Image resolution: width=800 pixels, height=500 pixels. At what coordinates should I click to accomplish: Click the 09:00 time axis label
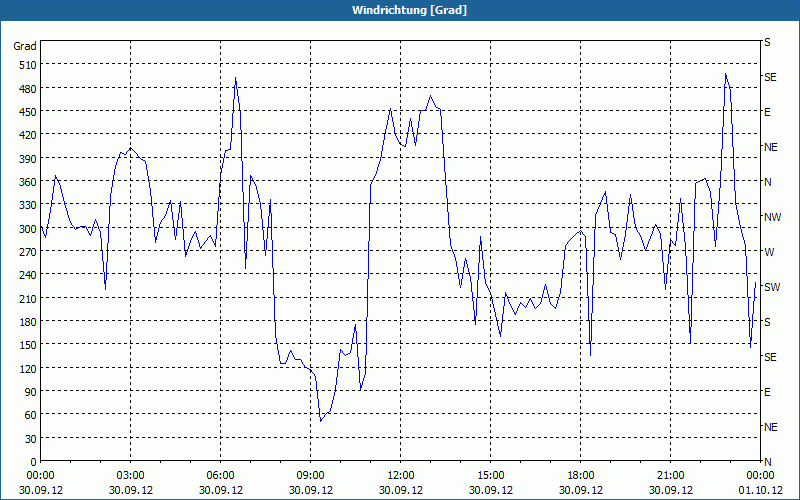pos(311,476)
